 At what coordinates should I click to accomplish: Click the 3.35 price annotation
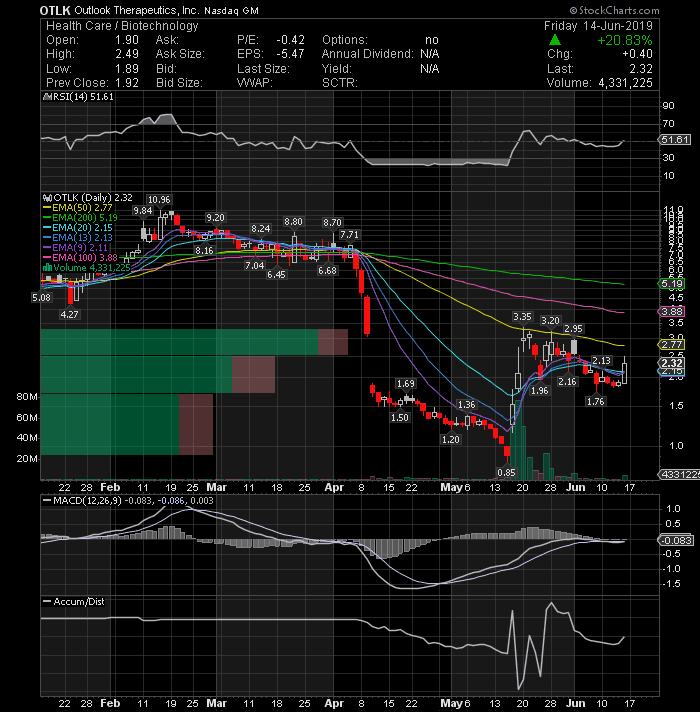pos(522,316)
